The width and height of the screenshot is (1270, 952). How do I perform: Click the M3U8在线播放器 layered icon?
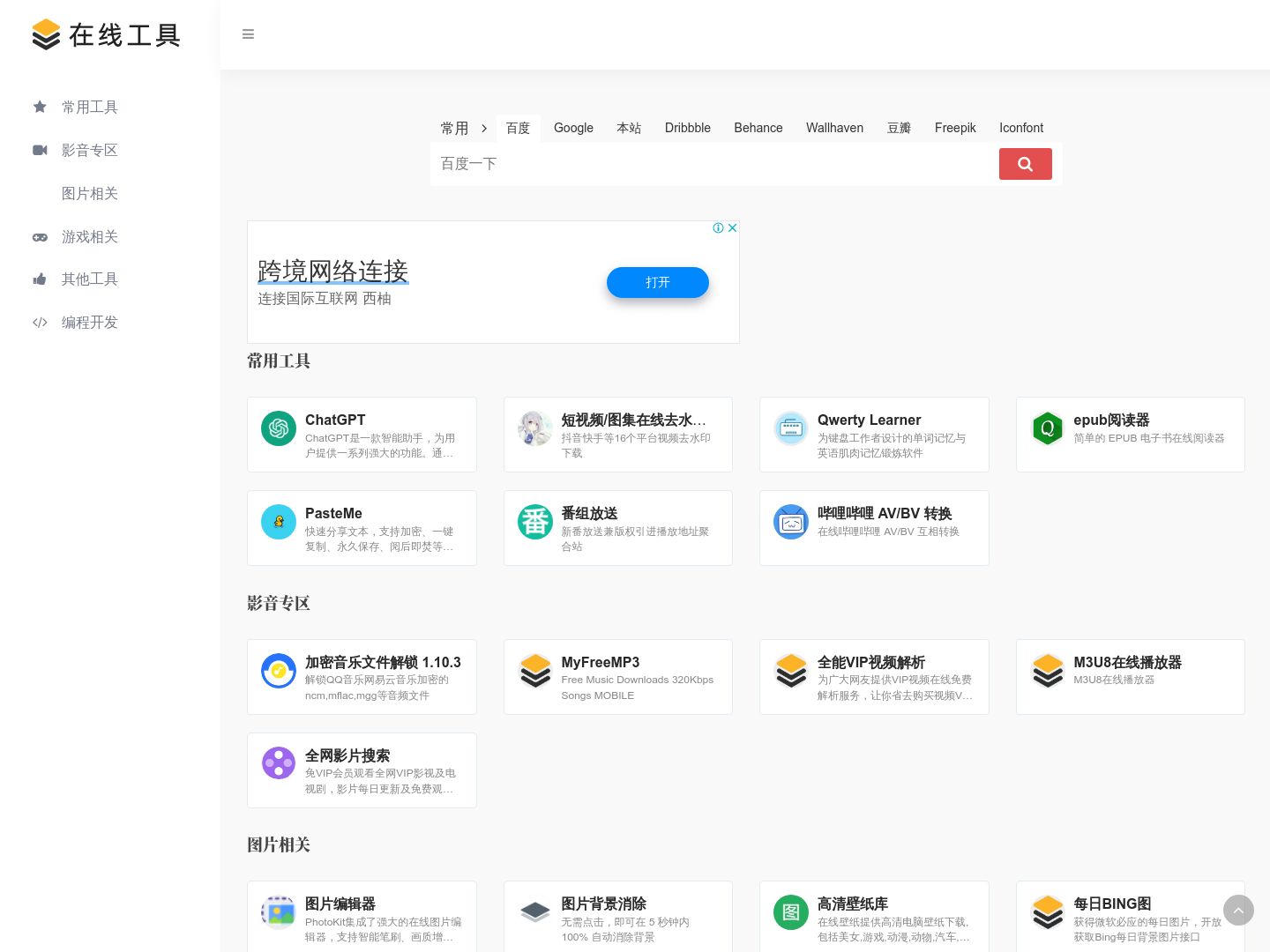(1048, 671)
